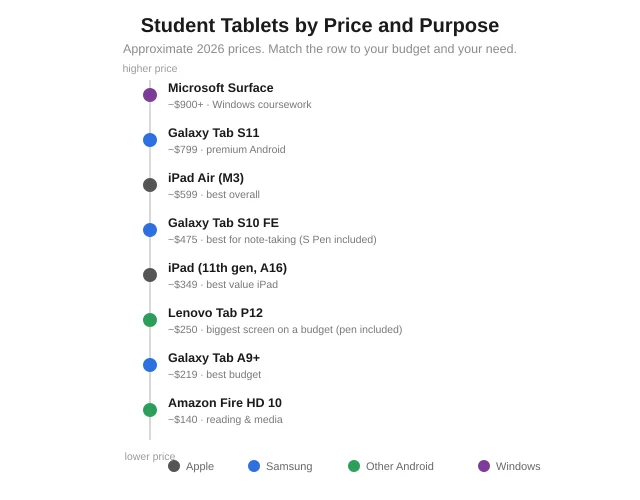Viewport: 640px width, 500px height.
Task: Select the Galaxy Tab S10 FE marker dot
Action: (150, 230)
